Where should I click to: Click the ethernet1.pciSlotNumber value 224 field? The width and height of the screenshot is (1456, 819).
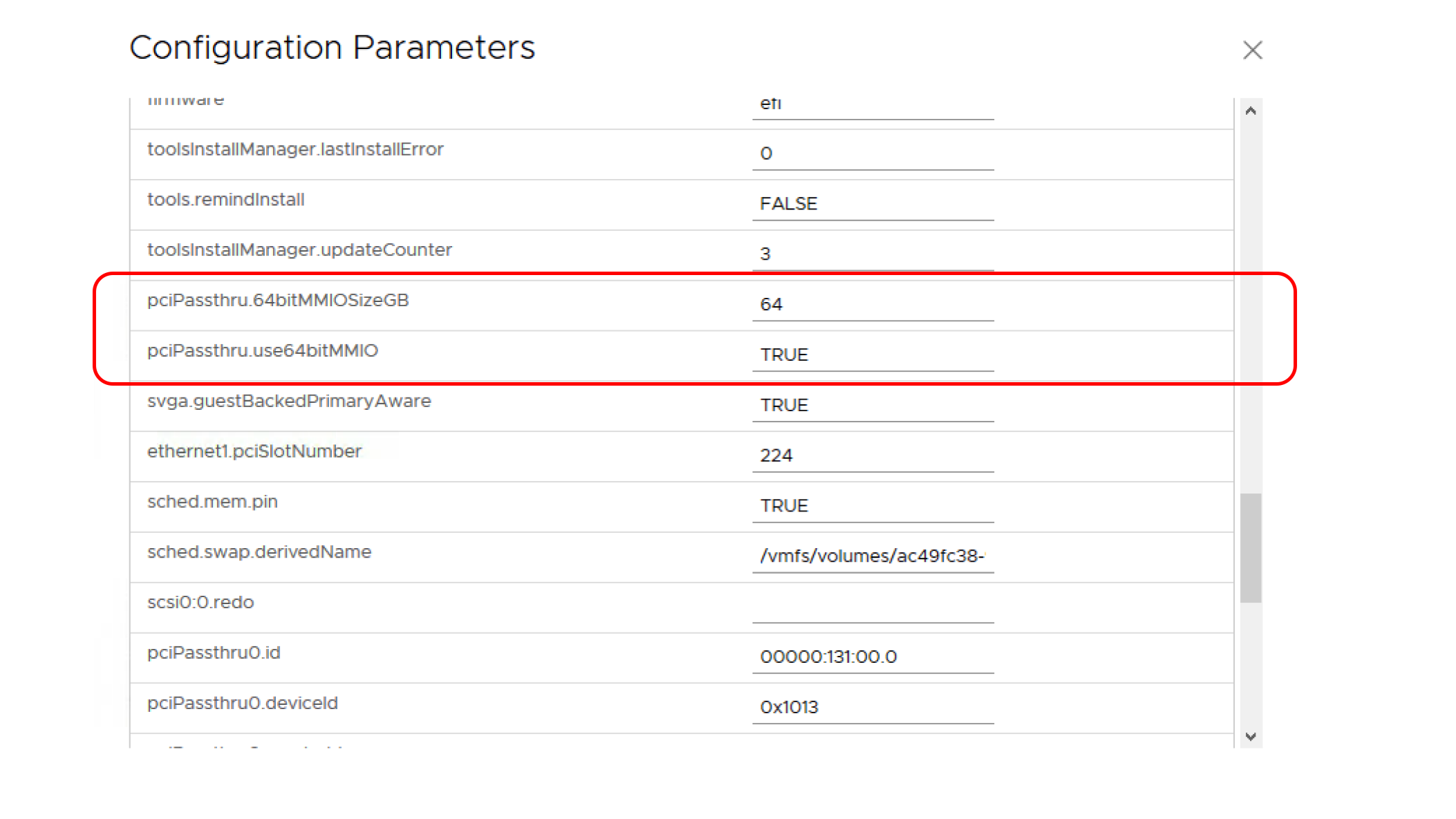point(872,456)
